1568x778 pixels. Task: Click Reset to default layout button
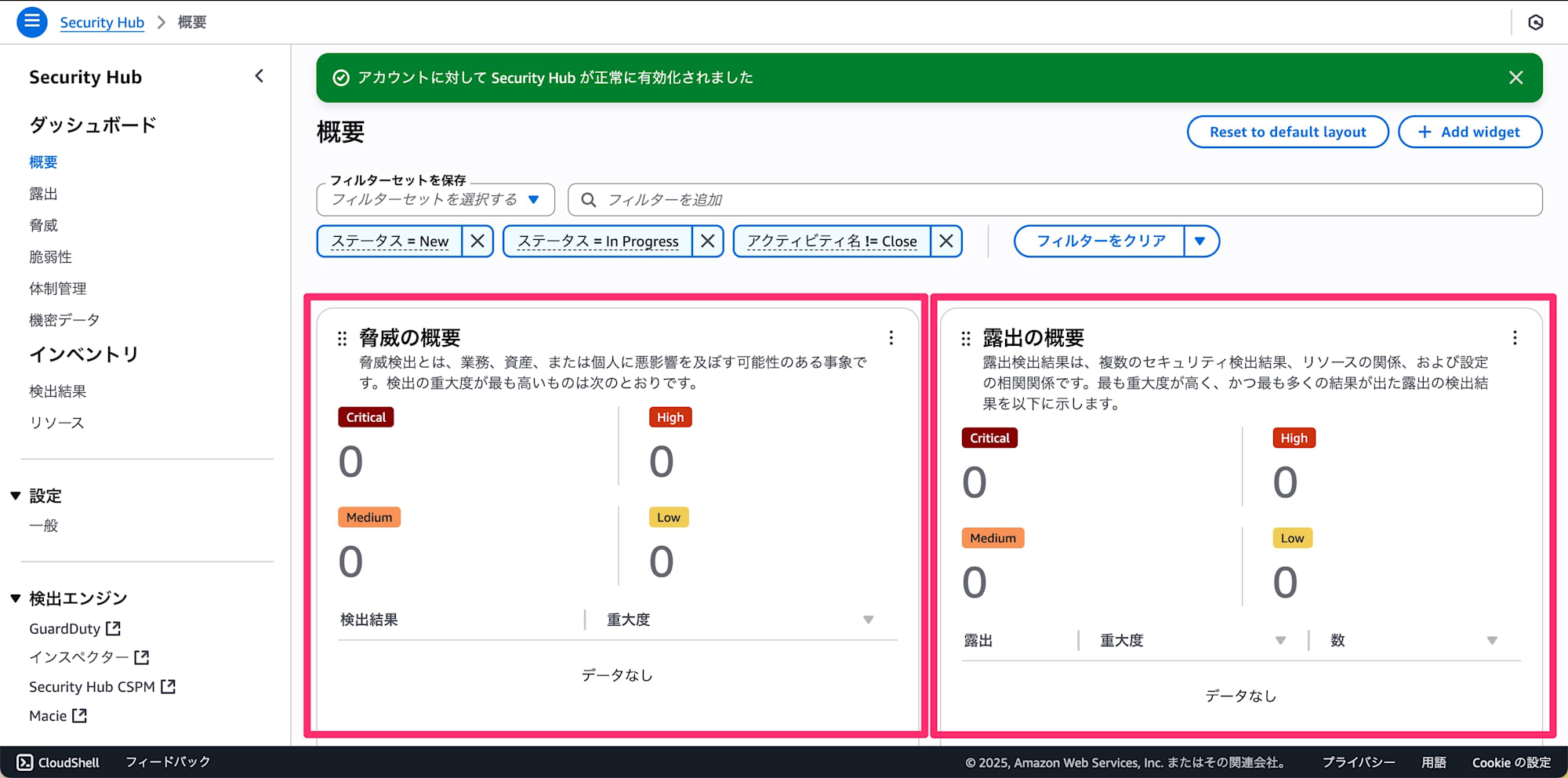(1287, 132)
